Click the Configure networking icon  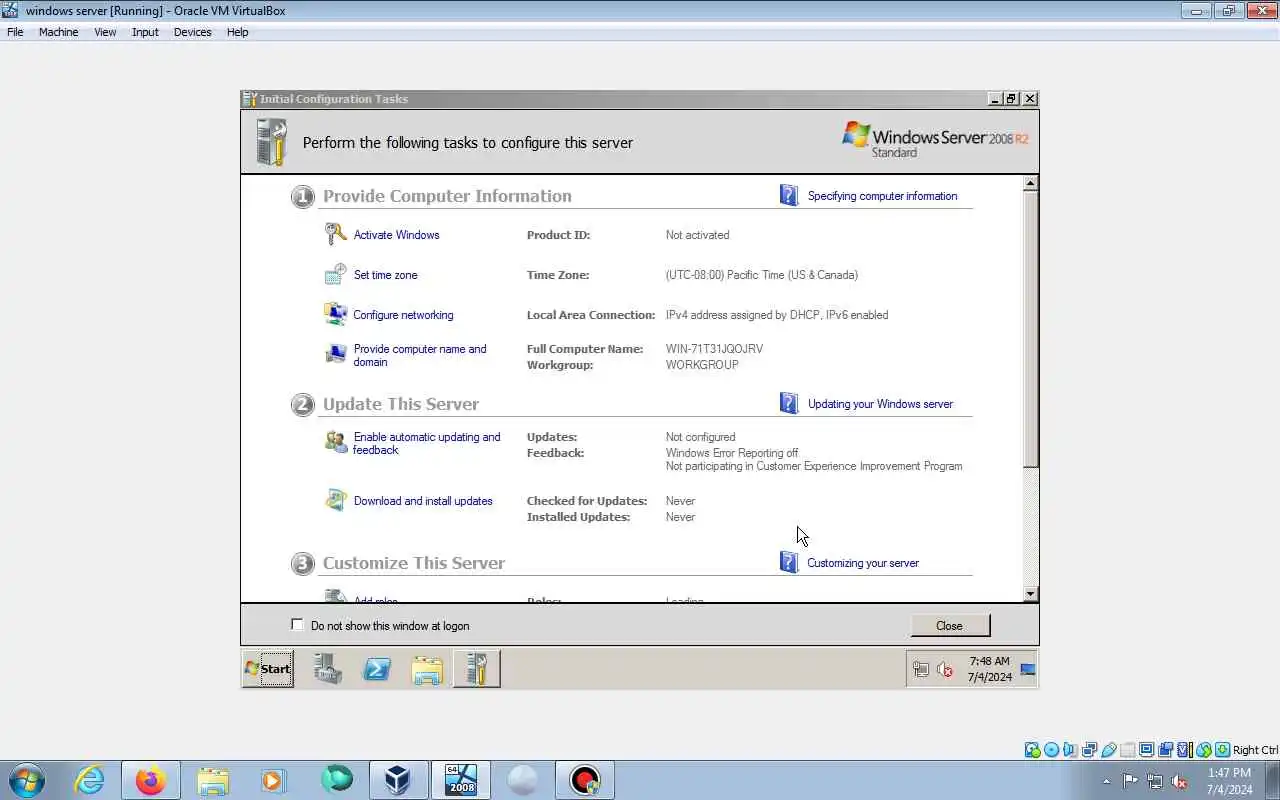pyautogui.click(x=335, y=314)
